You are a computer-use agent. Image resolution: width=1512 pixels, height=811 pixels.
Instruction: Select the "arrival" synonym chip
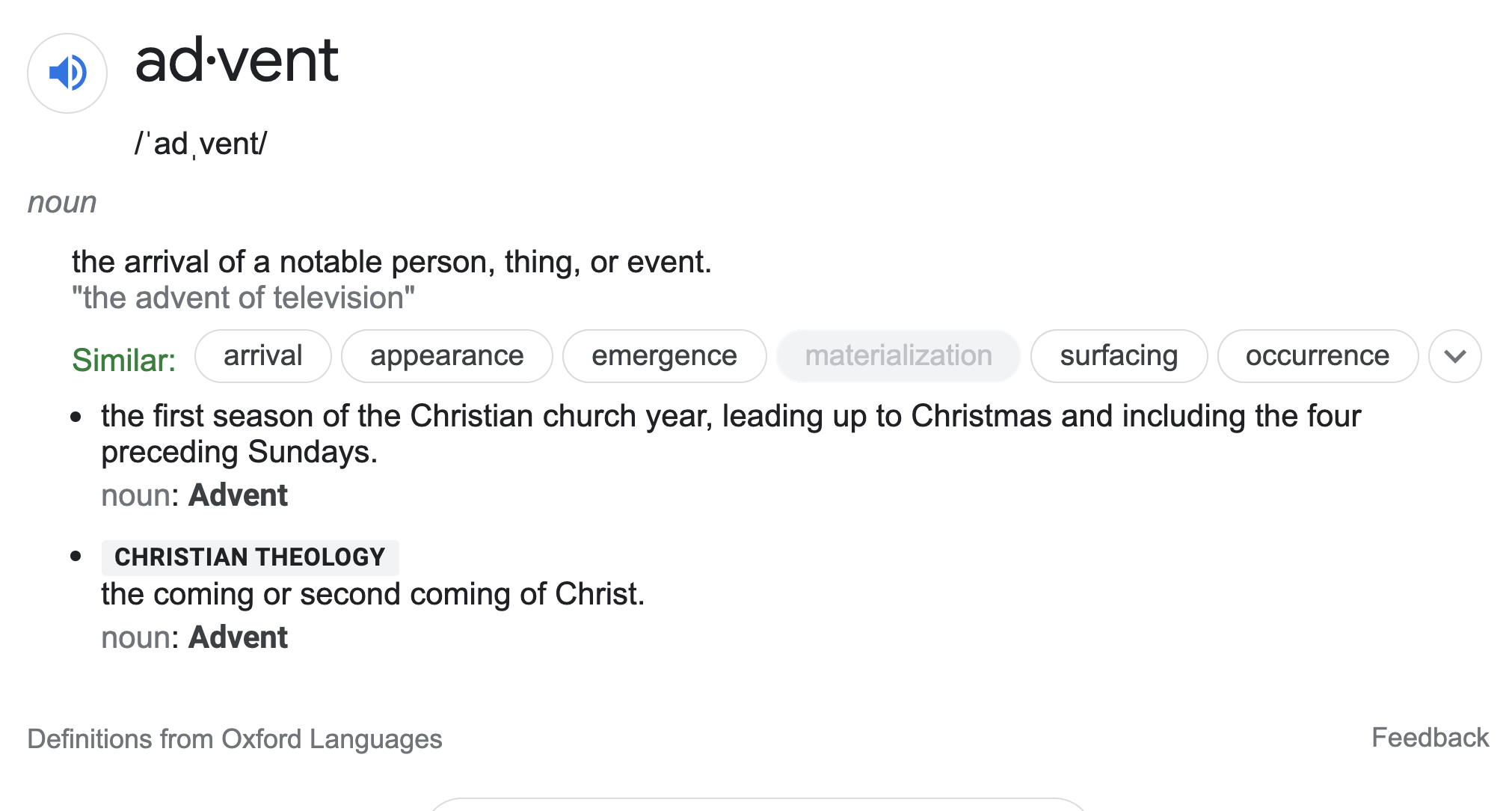[x=262, y=356]
